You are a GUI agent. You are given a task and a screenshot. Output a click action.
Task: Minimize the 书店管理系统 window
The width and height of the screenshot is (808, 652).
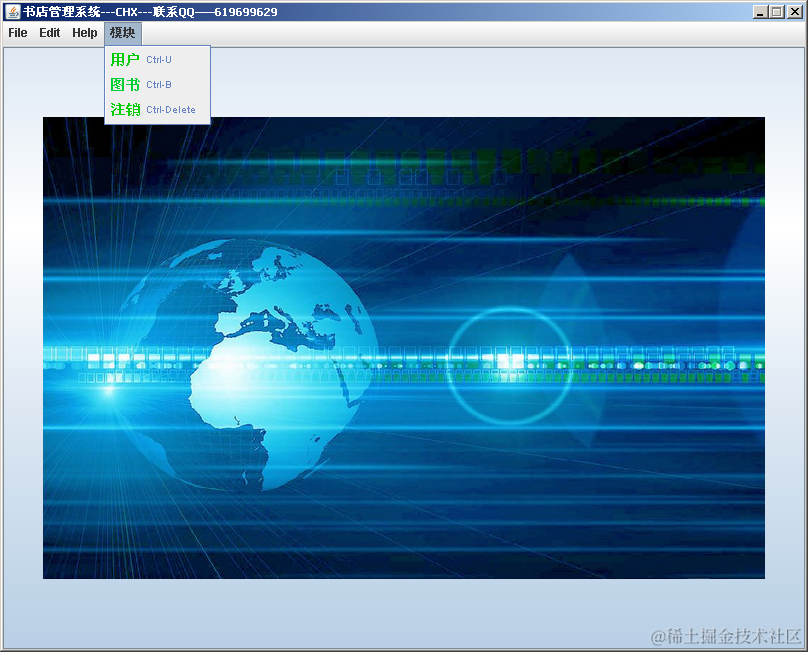(760, 12)
